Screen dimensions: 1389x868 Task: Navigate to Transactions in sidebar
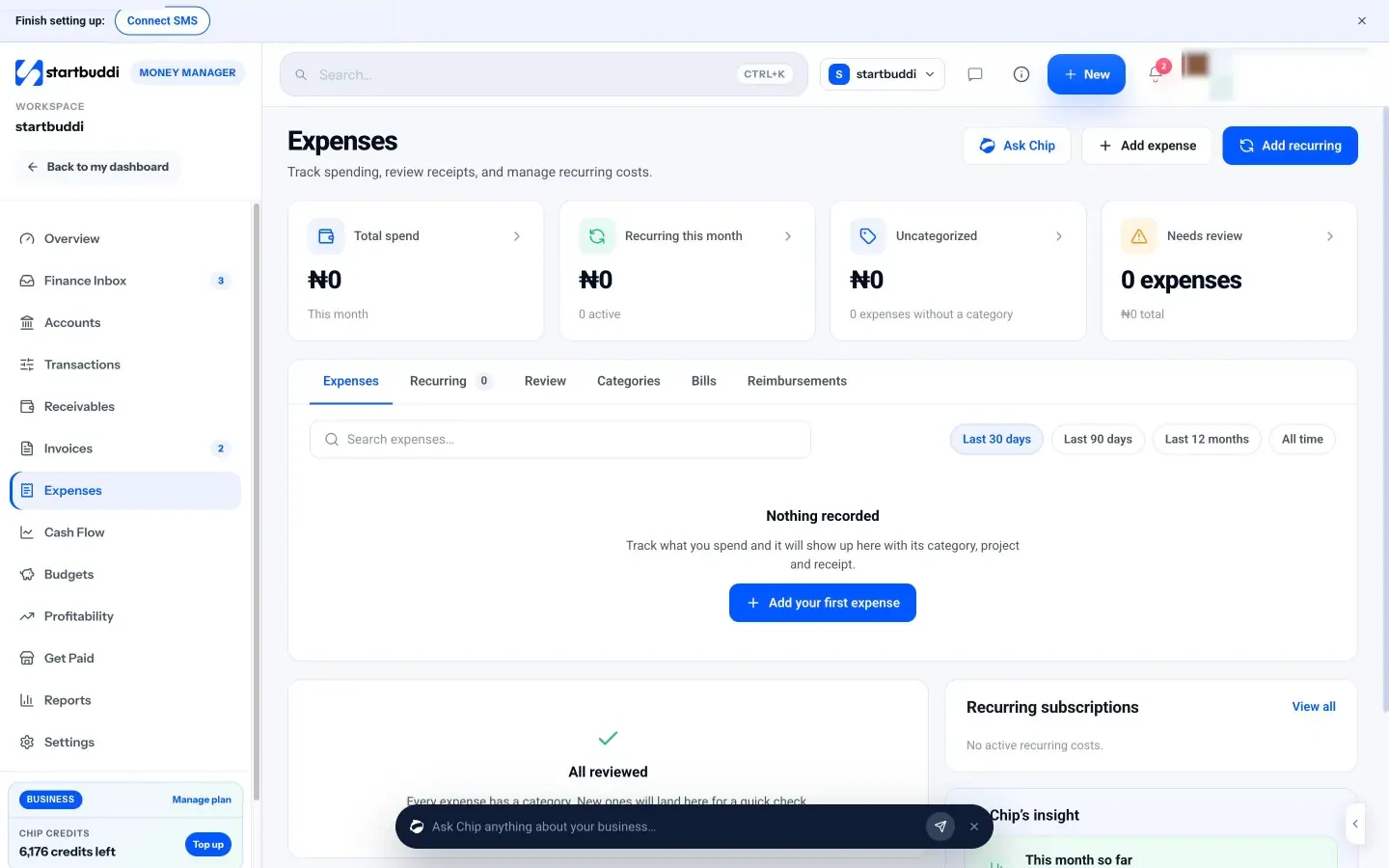[x=125, y=365]
